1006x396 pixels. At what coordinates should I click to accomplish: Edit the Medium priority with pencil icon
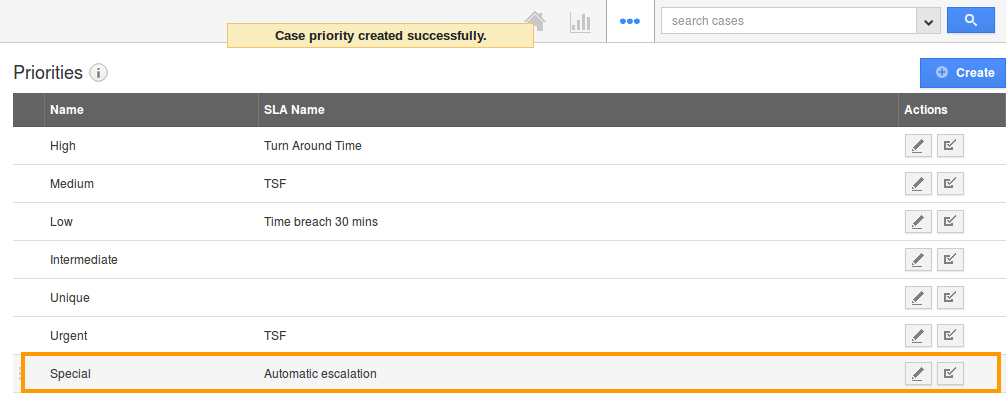coord(917,184)
